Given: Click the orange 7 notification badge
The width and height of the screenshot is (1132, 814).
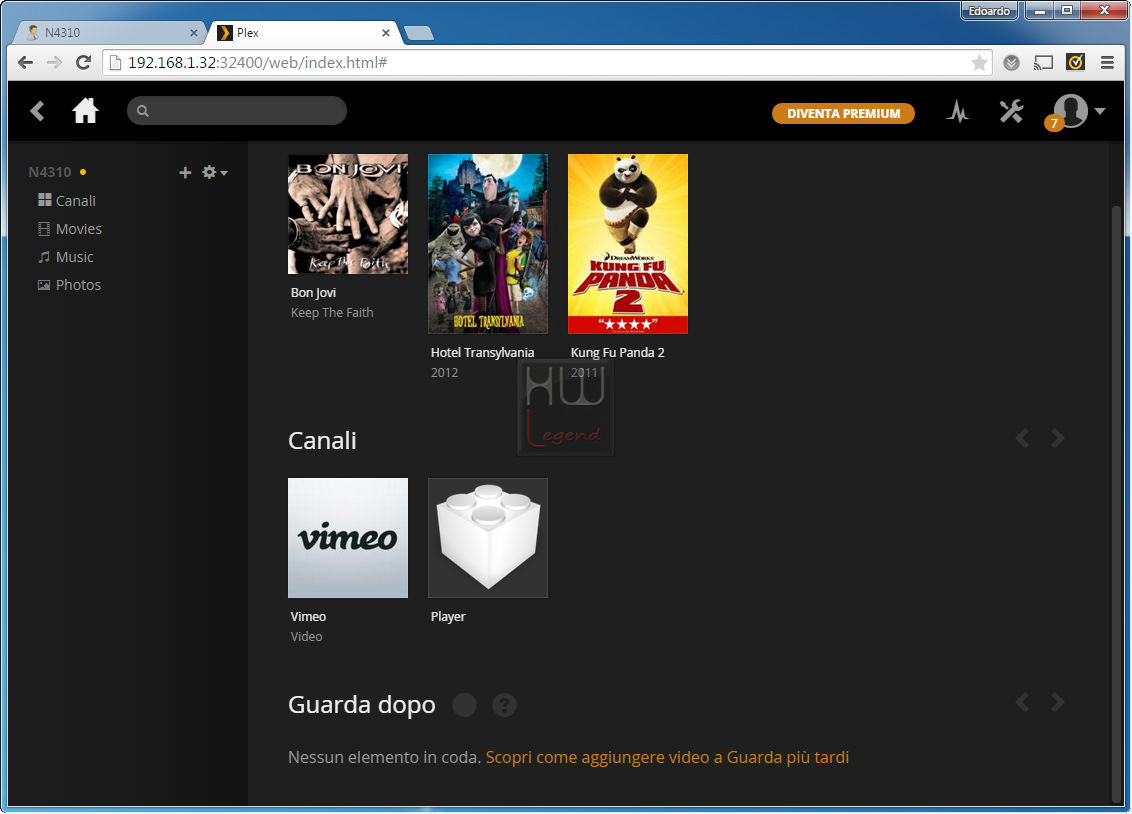Looking at the screenshot, I should pos(1053,123).
